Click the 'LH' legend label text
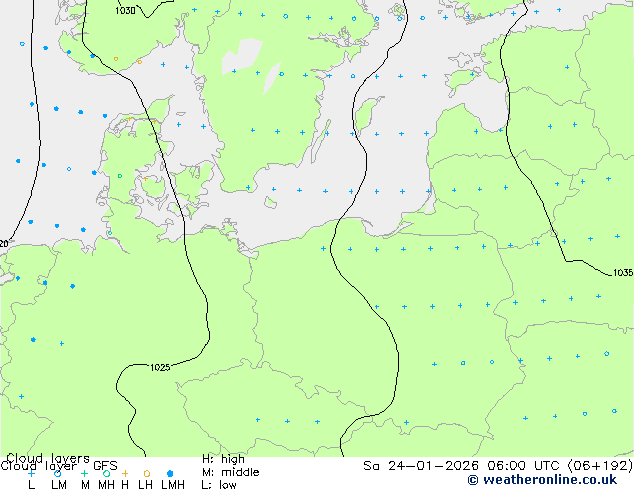This screenshot has width=634, height=490. coord(145,485)
